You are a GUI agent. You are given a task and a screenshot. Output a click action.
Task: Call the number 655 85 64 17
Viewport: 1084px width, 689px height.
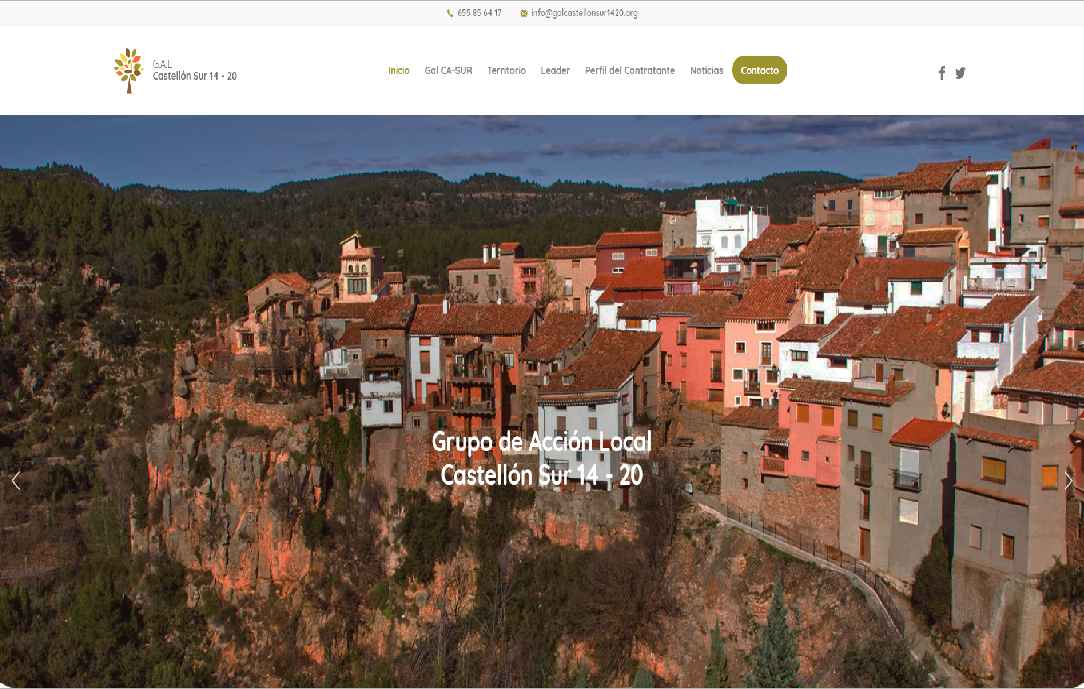pyautogui.click(x=479, y=14)
